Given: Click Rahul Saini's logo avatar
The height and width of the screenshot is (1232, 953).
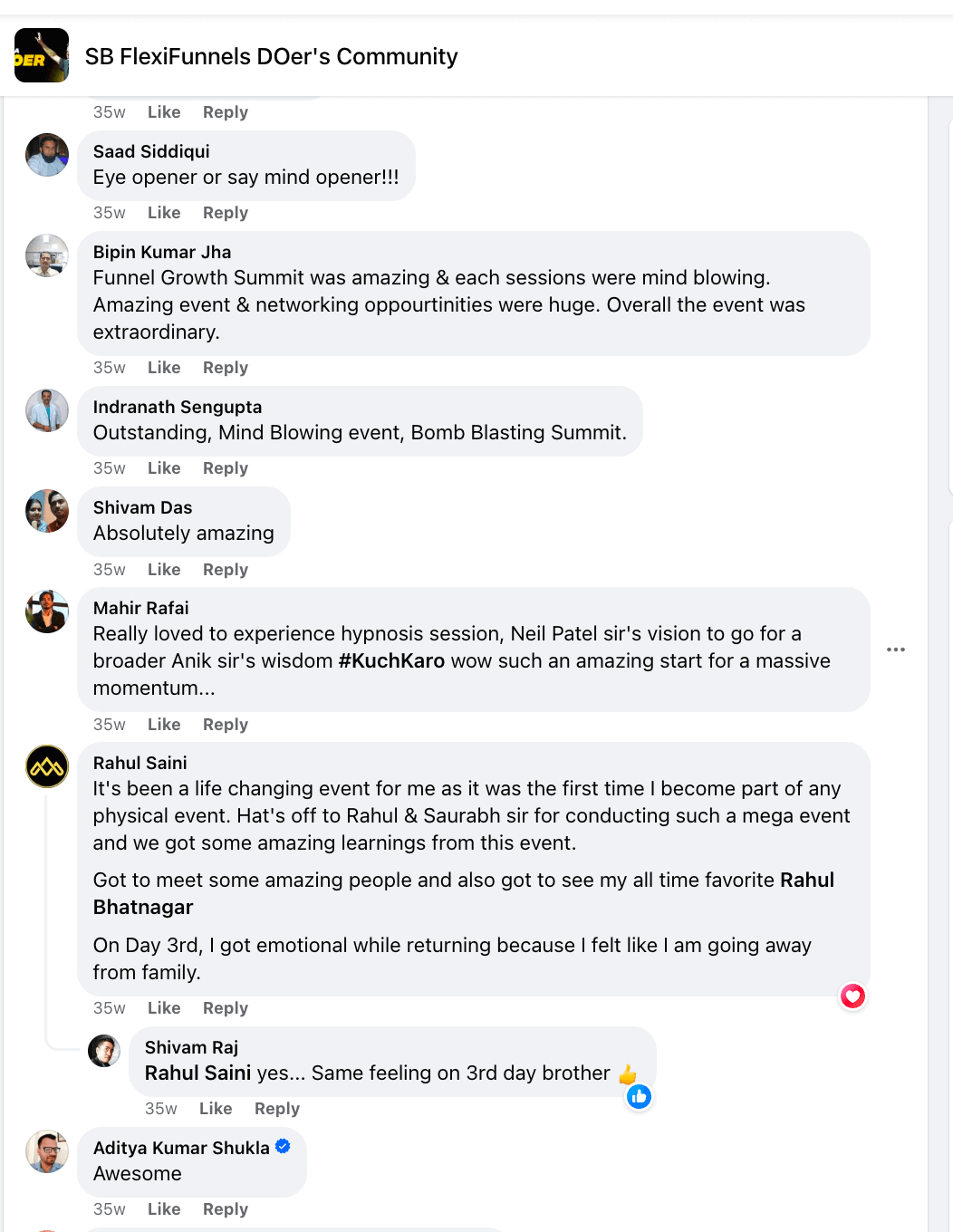Looking at the screenshot, I should (x=47, y=766).
